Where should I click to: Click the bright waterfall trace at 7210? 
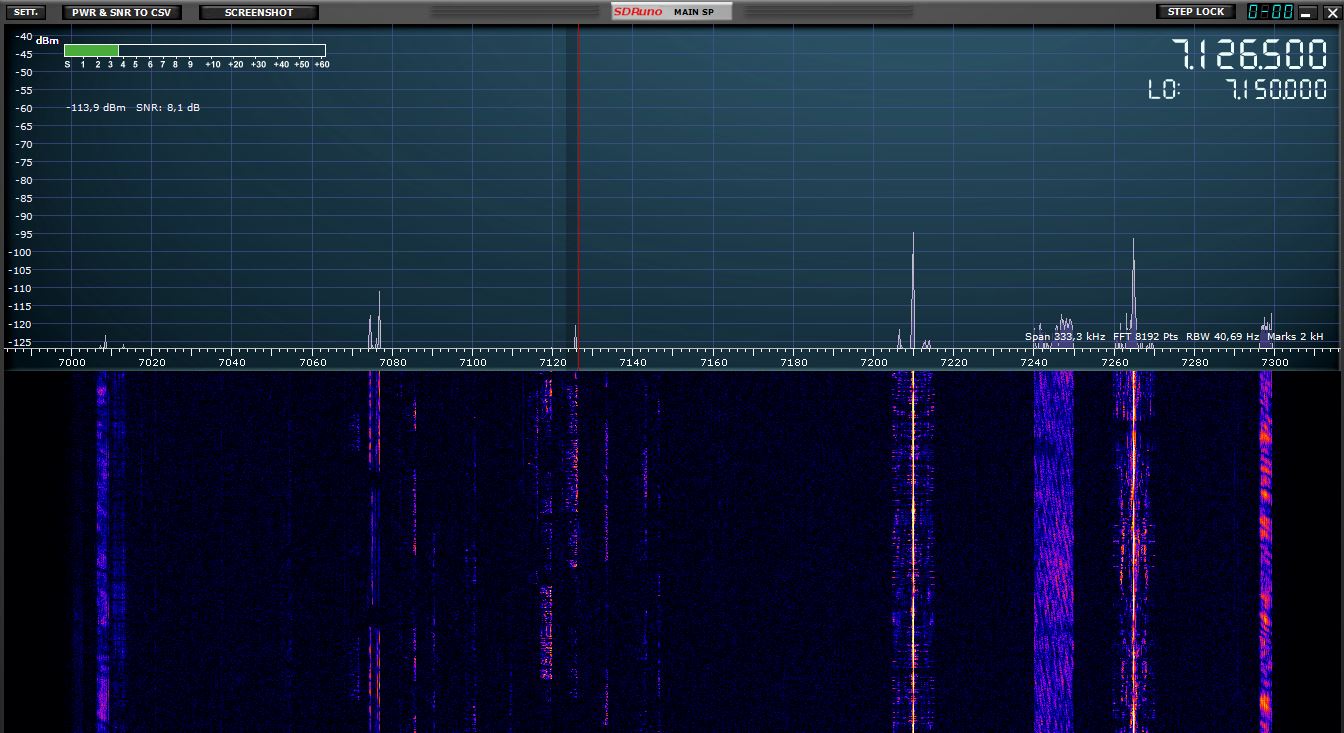pos(913,550)
